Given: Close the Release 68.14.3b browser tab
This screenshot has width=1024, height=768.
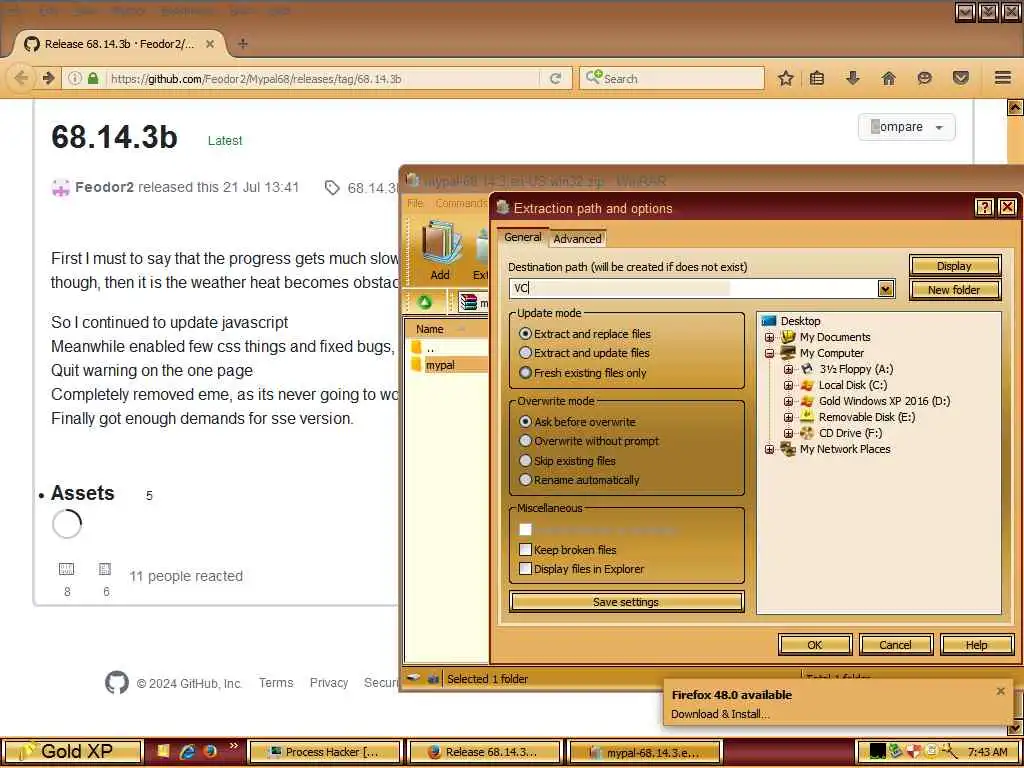Looking at the screenshot, I should point(210,44).
